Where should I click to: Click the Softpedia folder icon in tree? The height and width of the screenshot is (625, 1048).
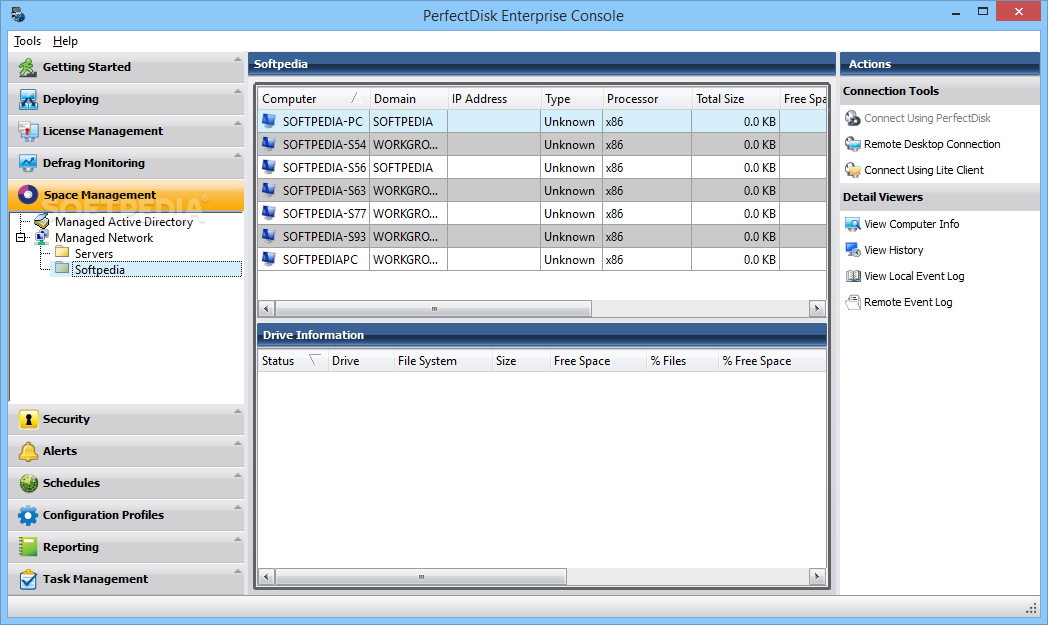(62, 269)
